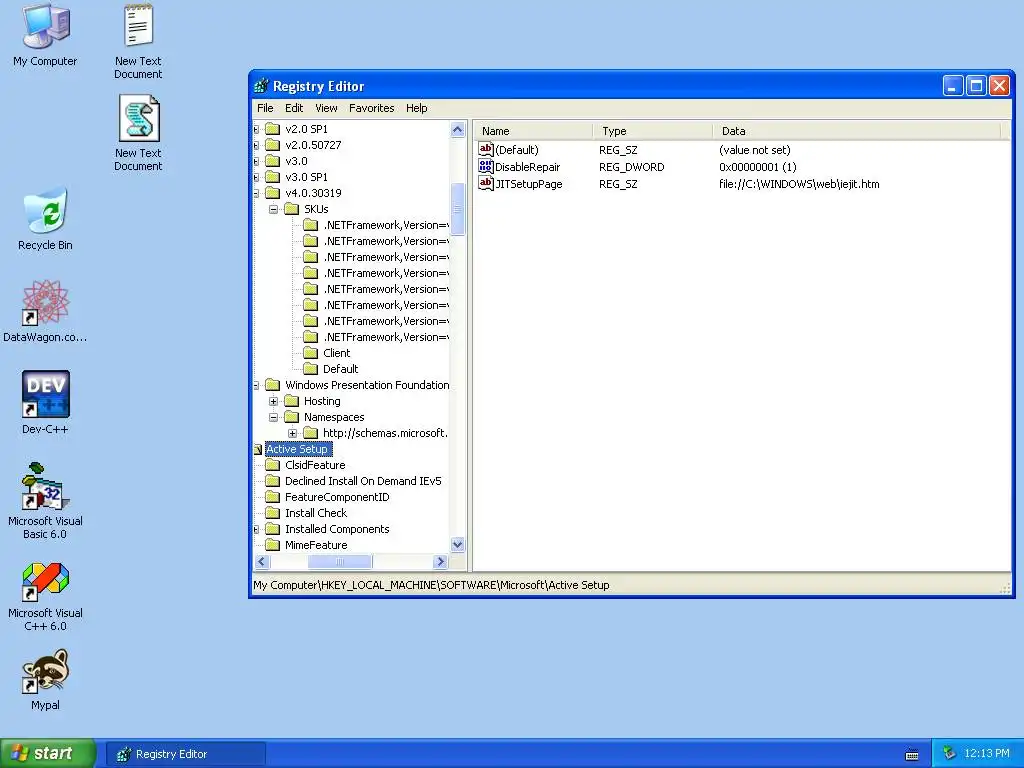Screen dimensions: 1024x768
Task: Collapse the Windows Presentation Foundation node
Action: [256, 385]
